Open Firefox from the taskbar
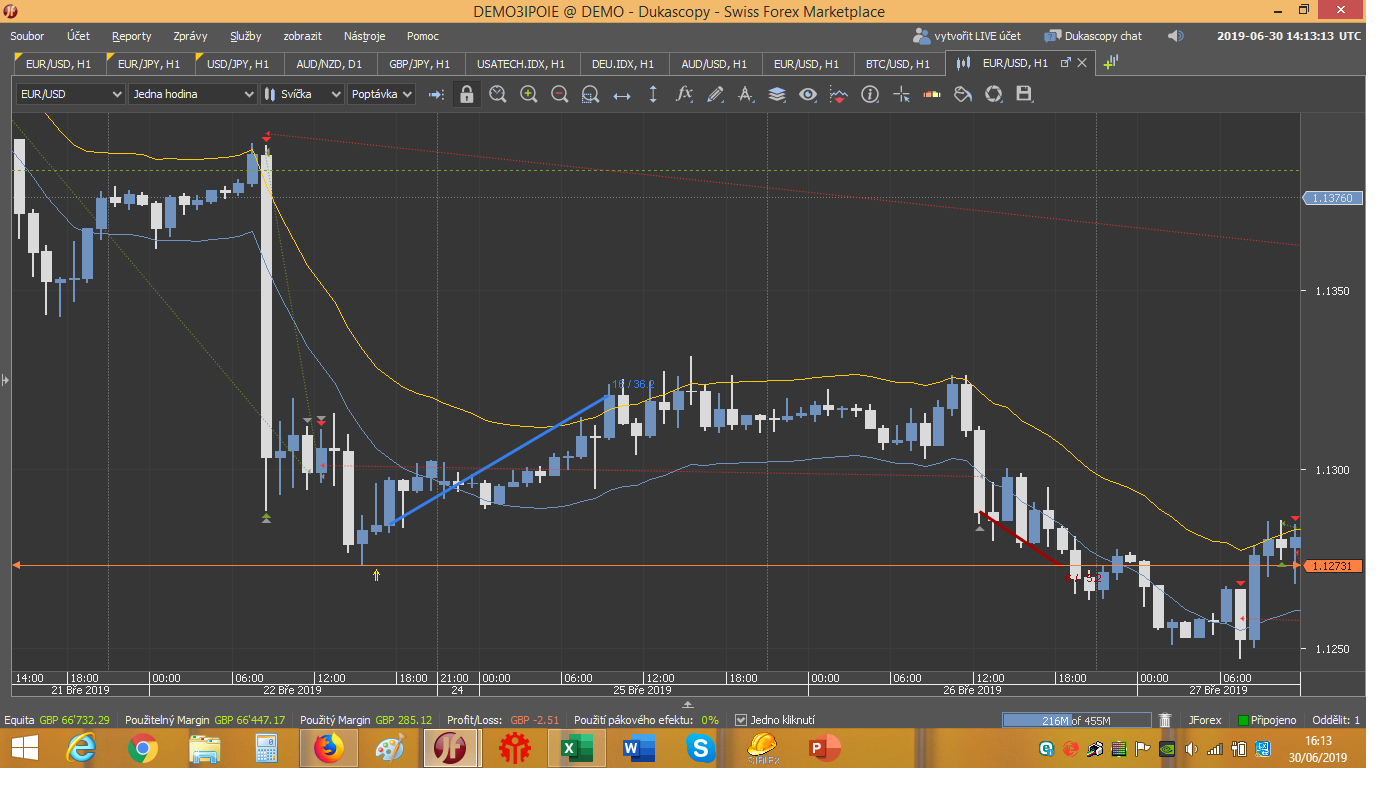This screenshot has width=1399, height=794. (328, 748)
